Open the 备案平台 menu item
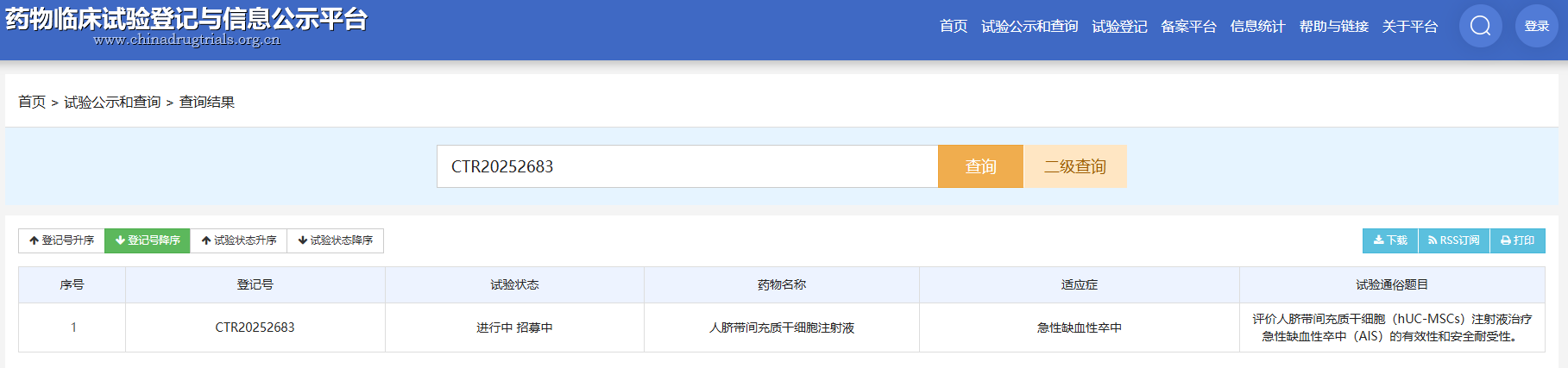The width and height of the screenshot is (1568, 368). (1188, 27)
